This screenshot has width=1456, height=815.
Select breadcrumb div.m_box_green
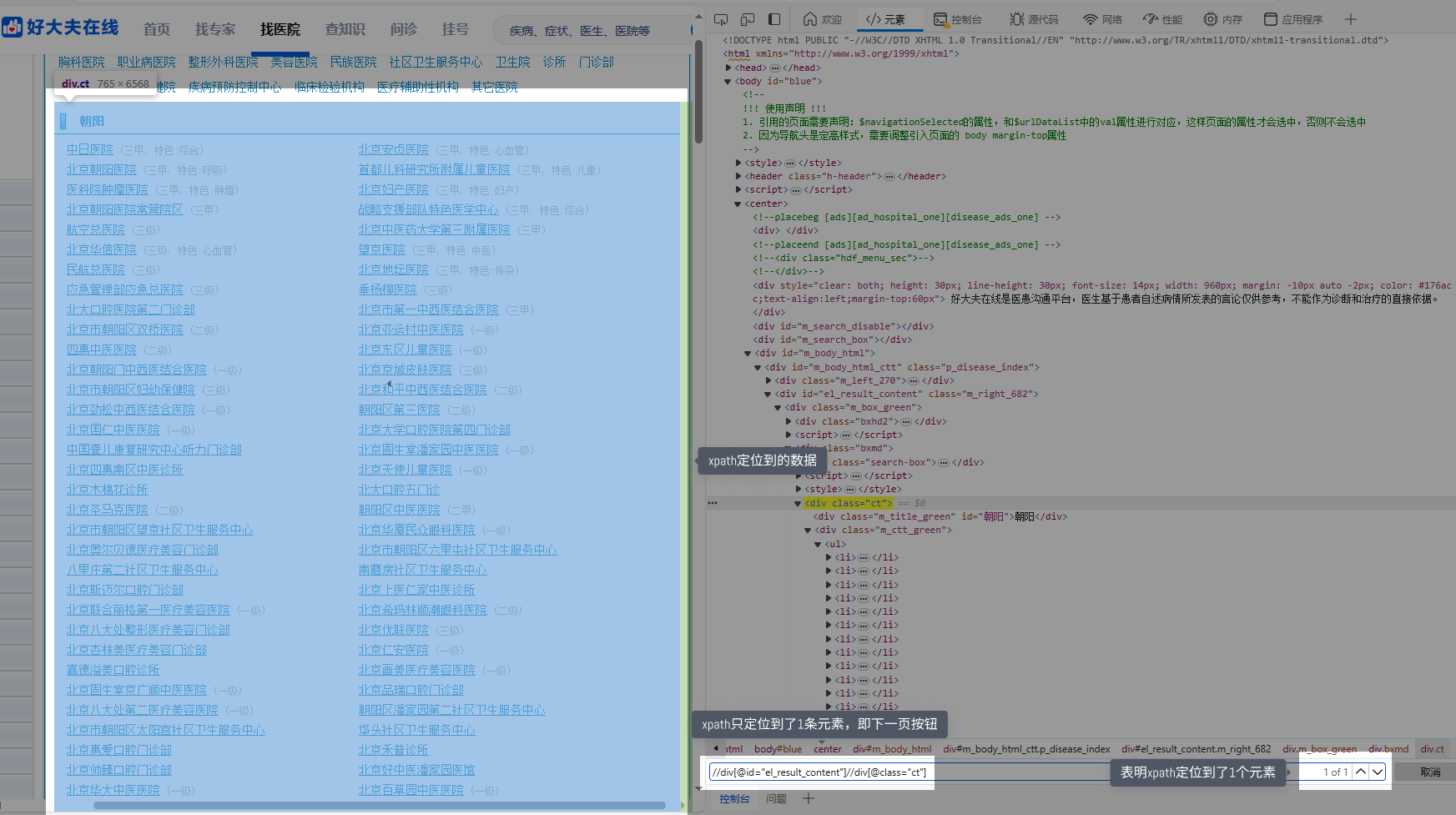(x=1319, y=749)
